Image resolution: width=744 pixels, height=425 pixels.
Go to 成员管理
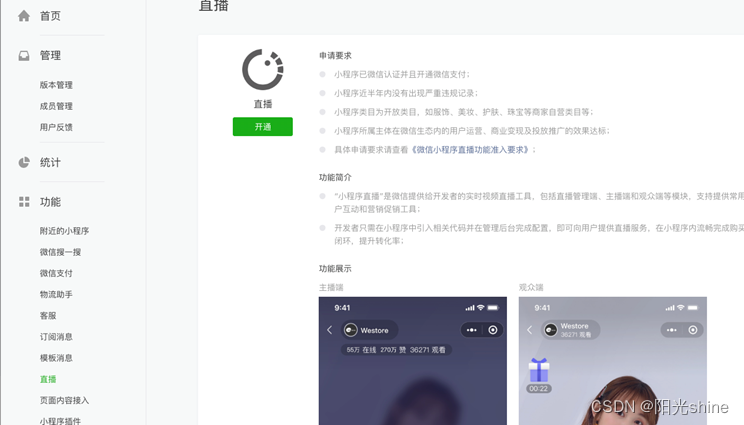coord(56,106)
